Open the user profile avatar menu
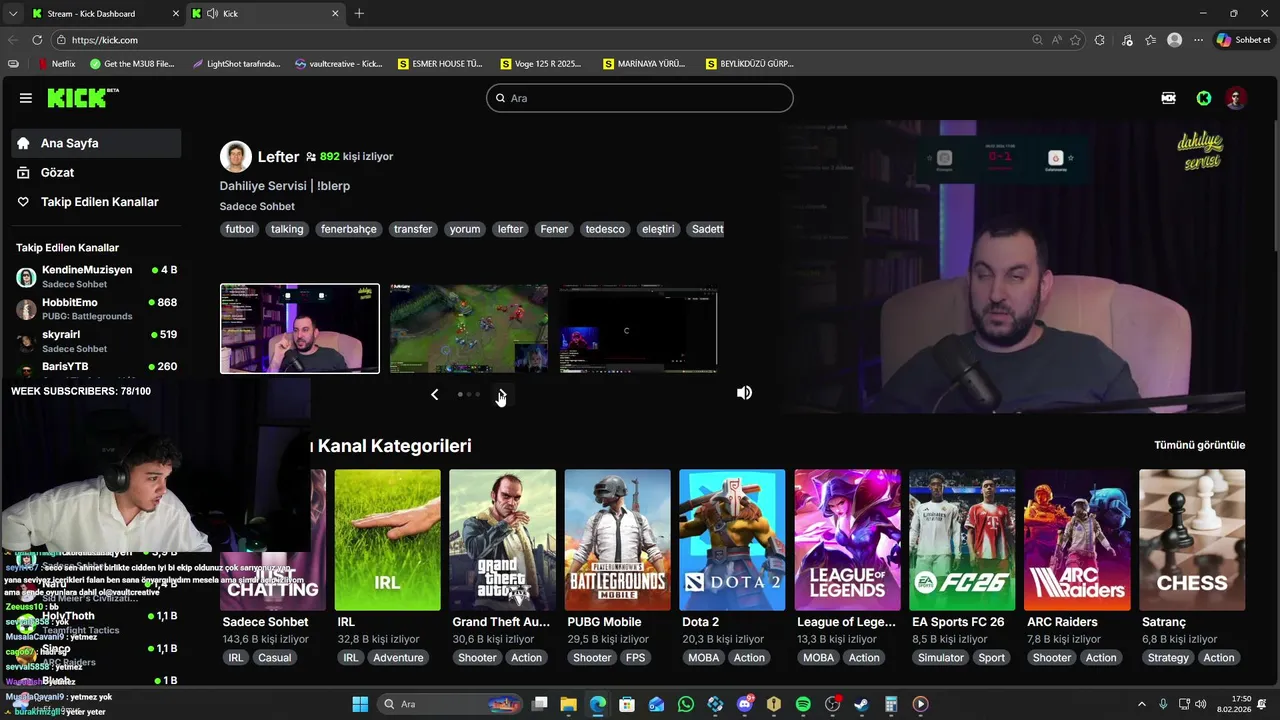Viewport: 1280px width, 720px height. point(1236,98)
